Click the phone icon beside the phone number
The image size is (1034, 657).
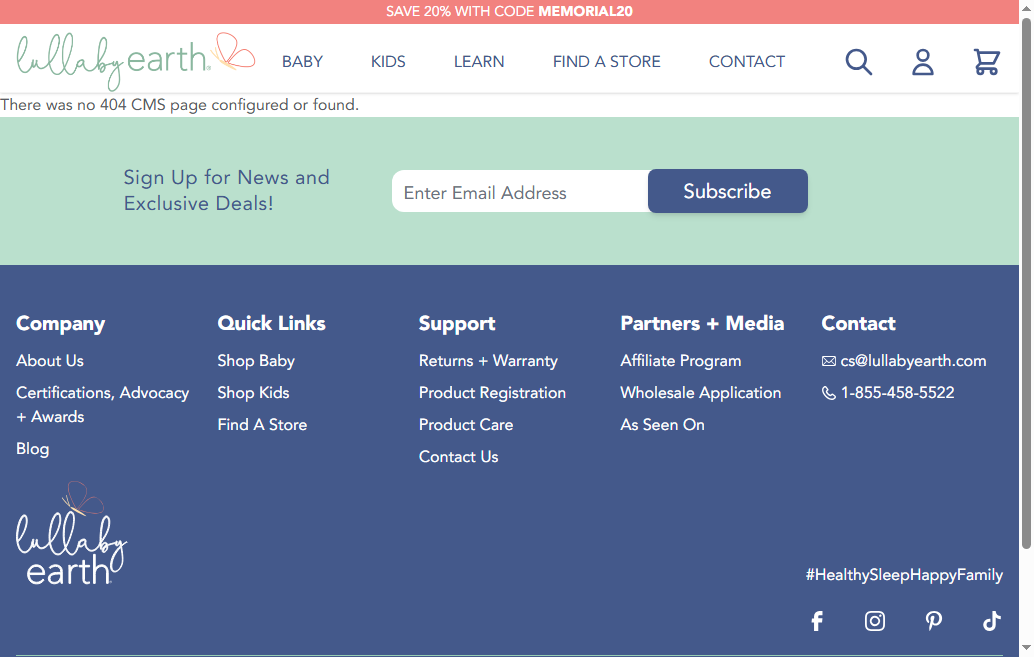point(829,393)
